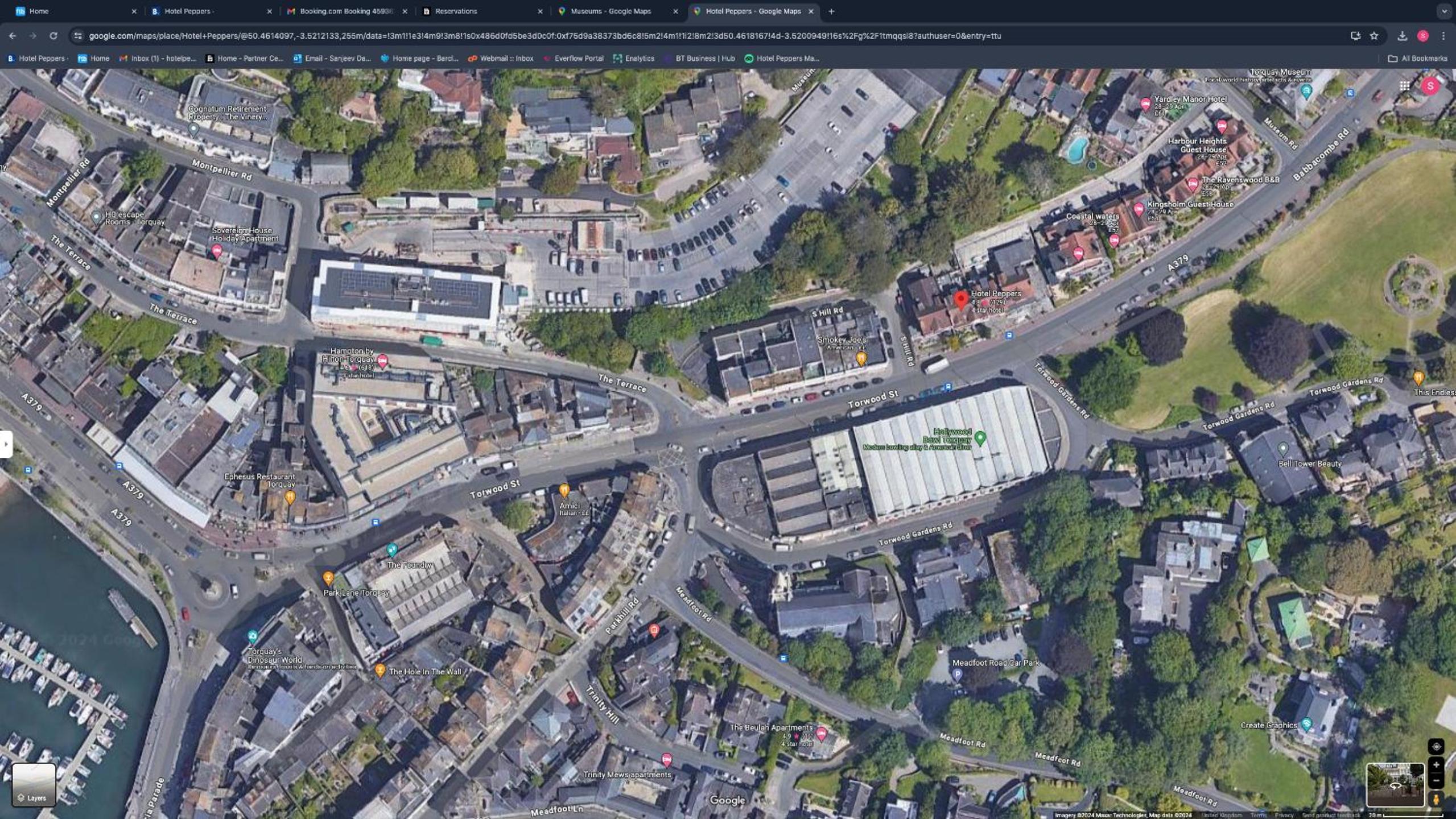Image resolution: width=1456 pixels, height=819 pixels.
Task: Click the red Hotel Peppers pin
Action: pos(960,299)
